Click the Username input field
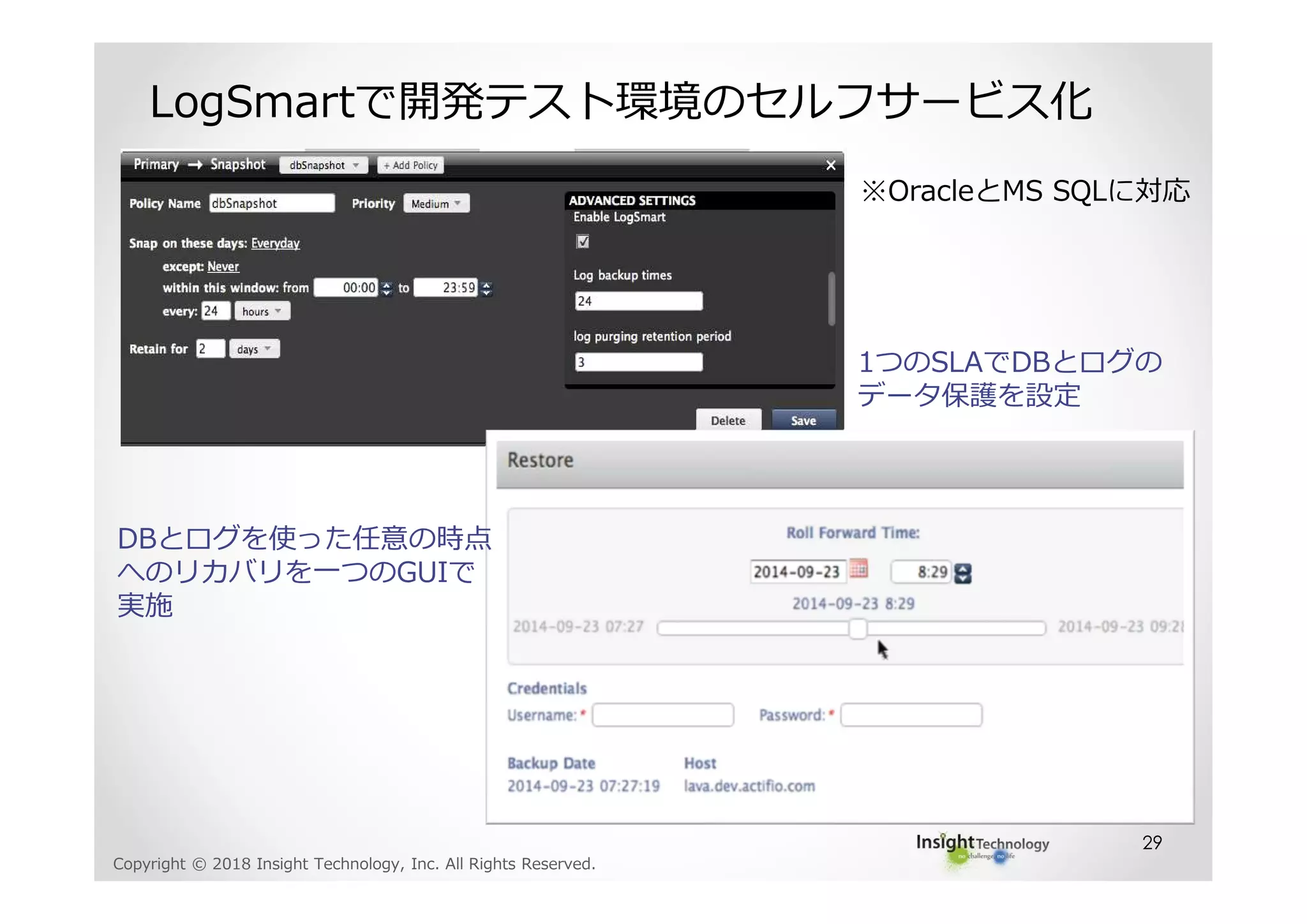 (x=663, y=715)
